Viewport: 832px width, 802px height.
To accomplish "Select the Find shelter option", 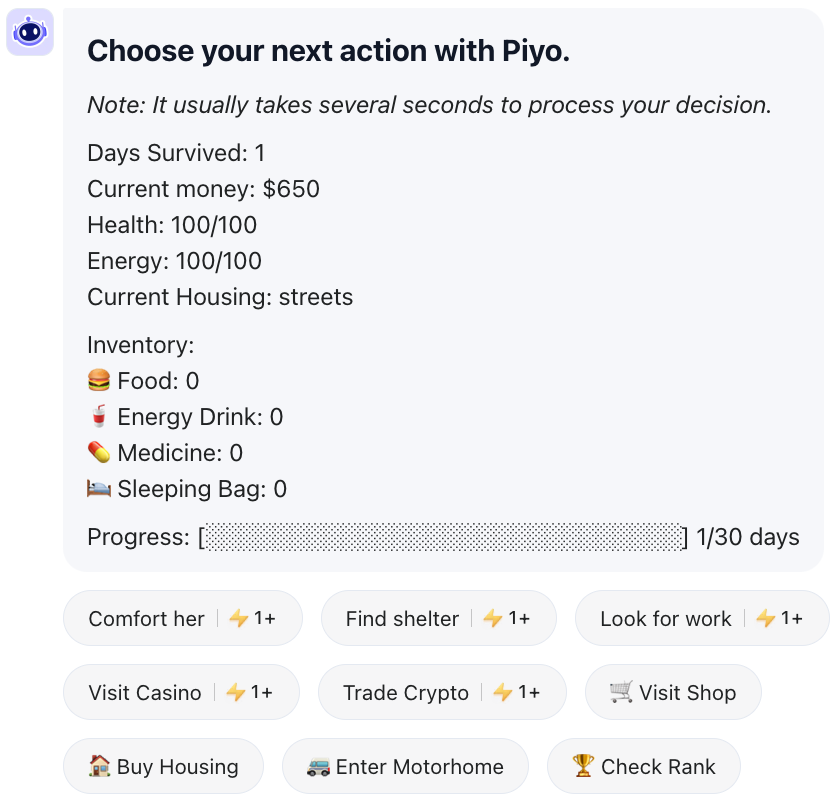I will 402,619.
